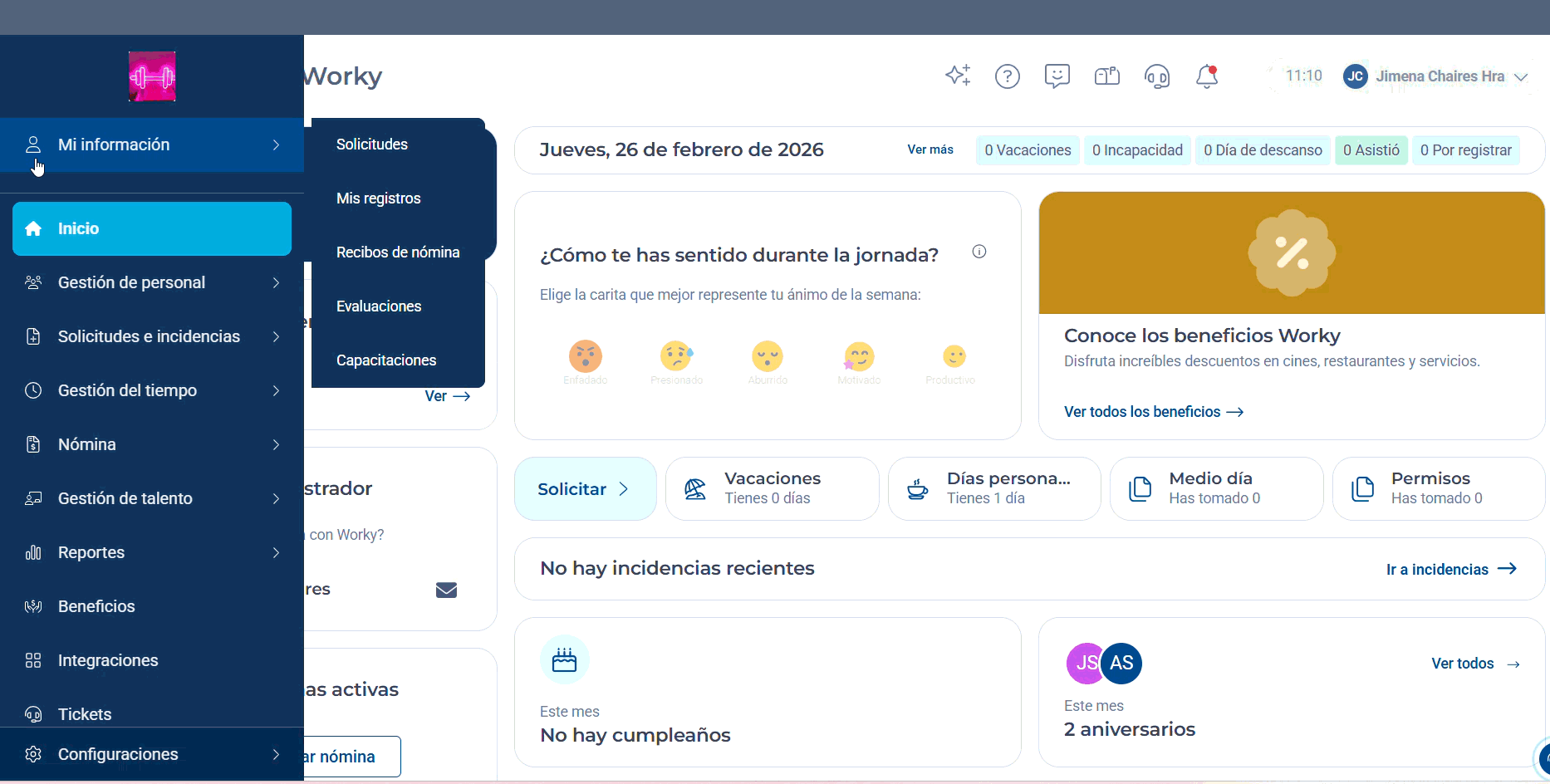
Task: Click the JS anniversary avatar
Action: (1083, 663)
